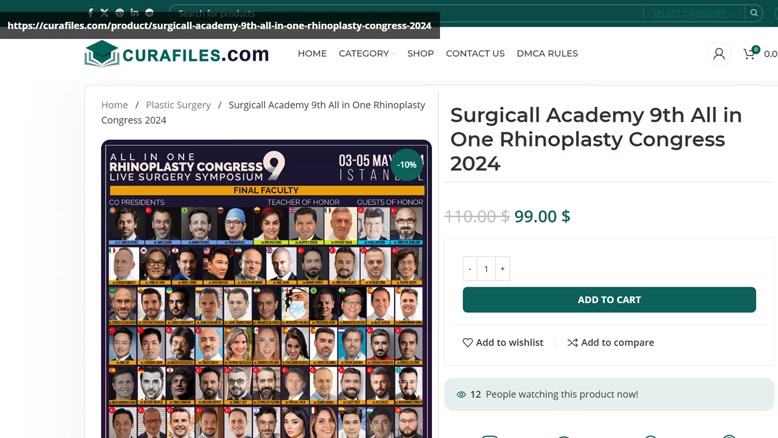Image resolution: width=778 pixels, height=438 pixels.
Task: Open the Pinterest social icon
Action: click(120, 13)
